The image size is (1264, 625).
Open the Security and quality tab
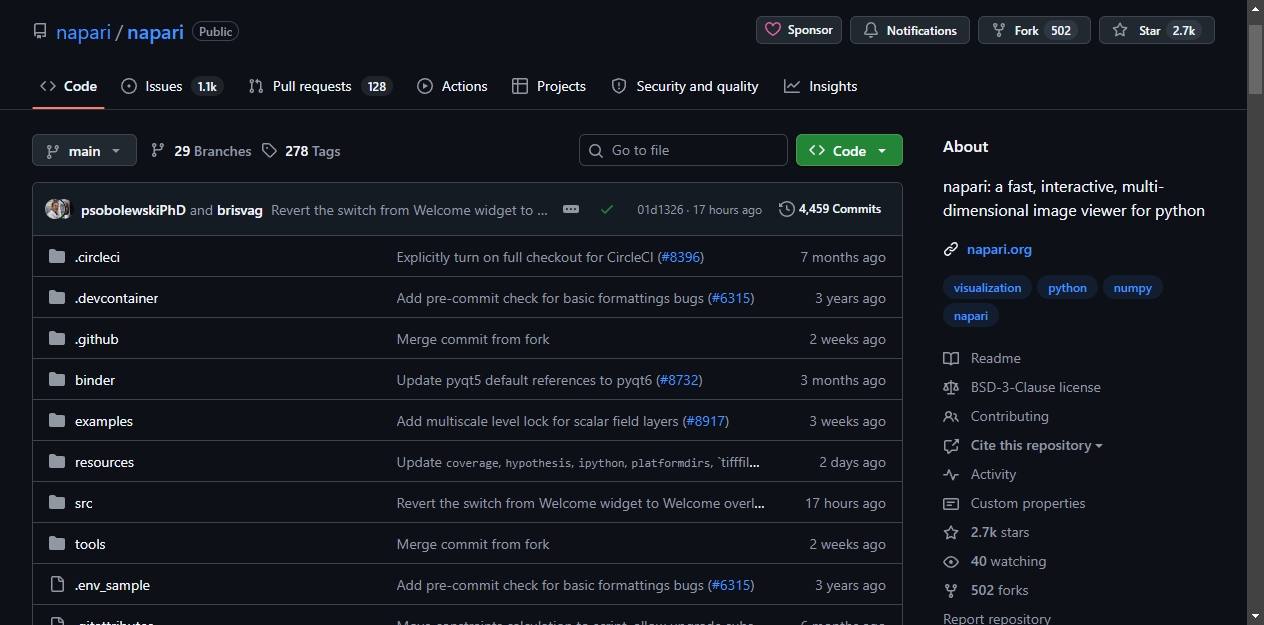pyautogui.click(x=685, y=86)
